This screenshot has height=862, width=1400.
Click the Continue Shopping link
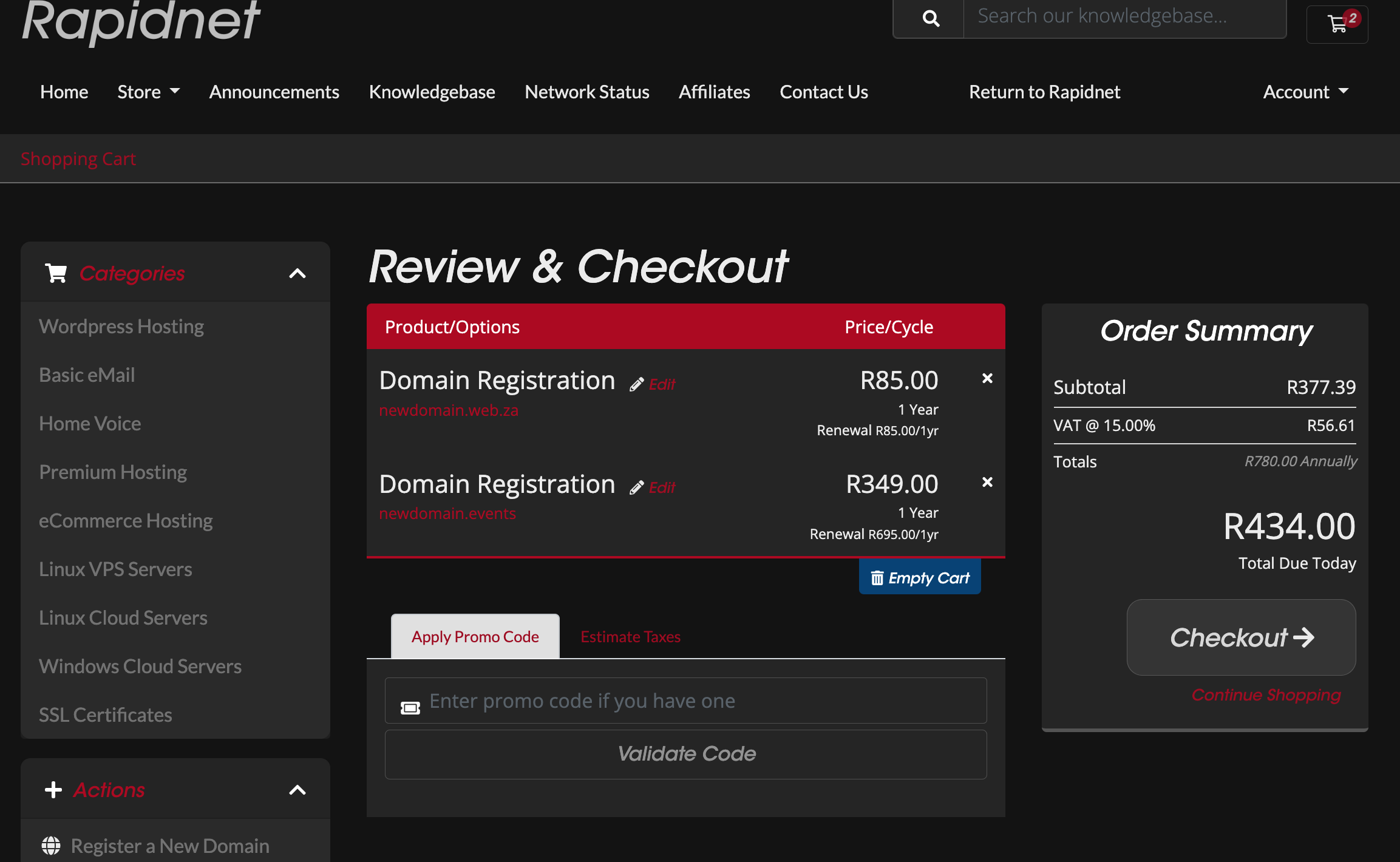[1266, 694]
